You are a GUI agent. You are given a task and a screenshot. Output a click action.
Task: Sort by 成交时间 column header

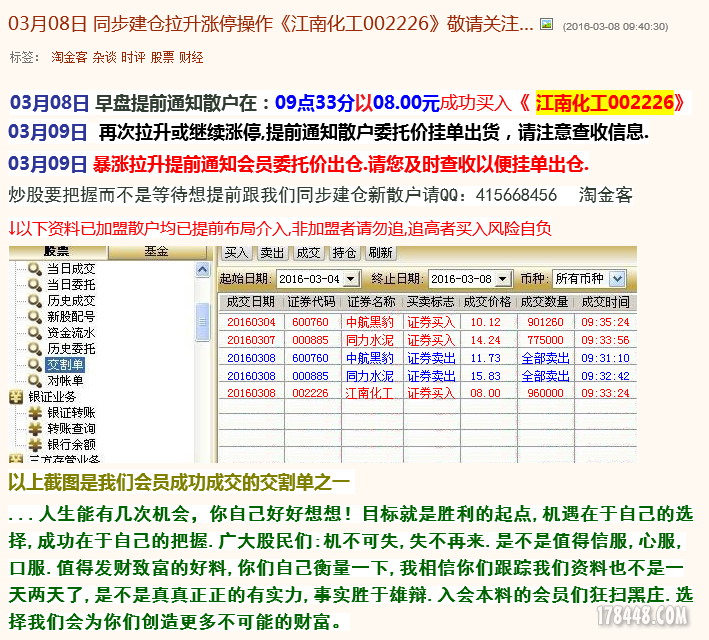tap(605, 302)
